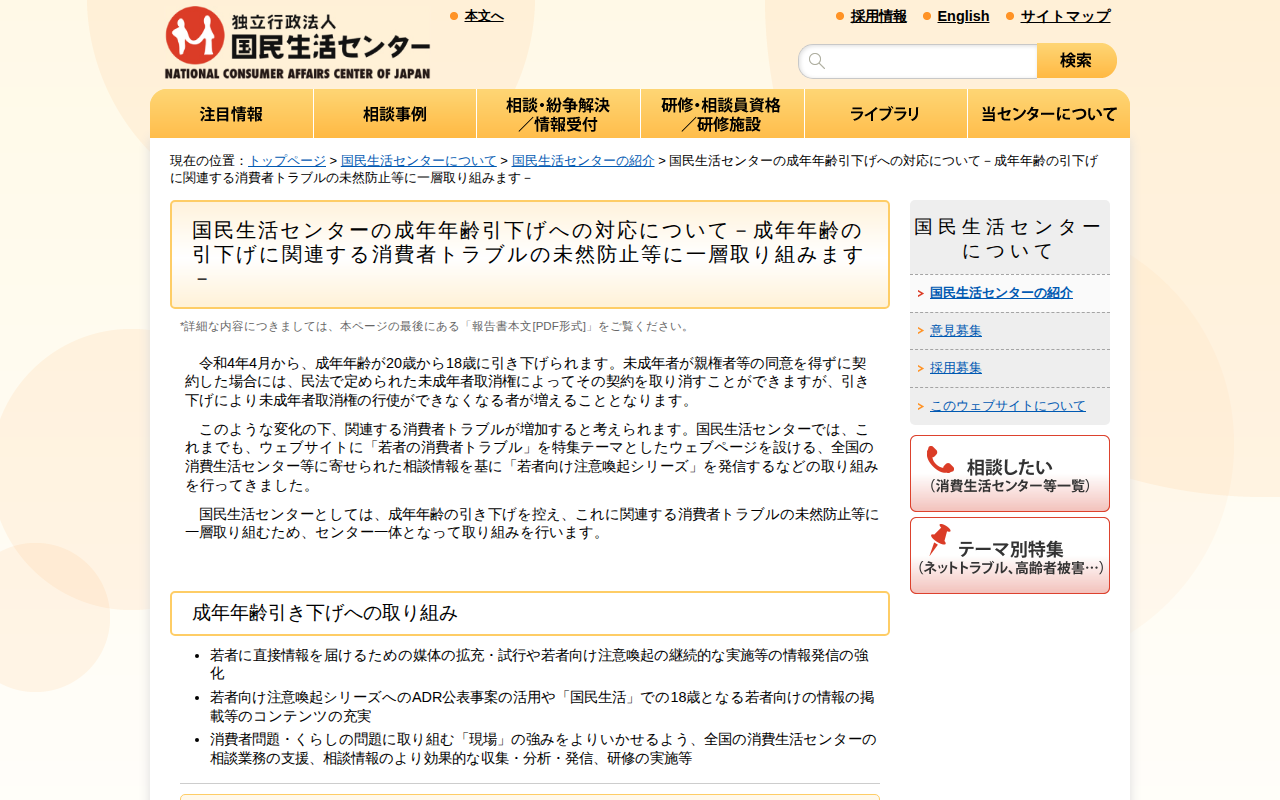Open the 相談事例 navigation tab
The height and width of the screenshot is (800, 1280).
tap(395, 114)
